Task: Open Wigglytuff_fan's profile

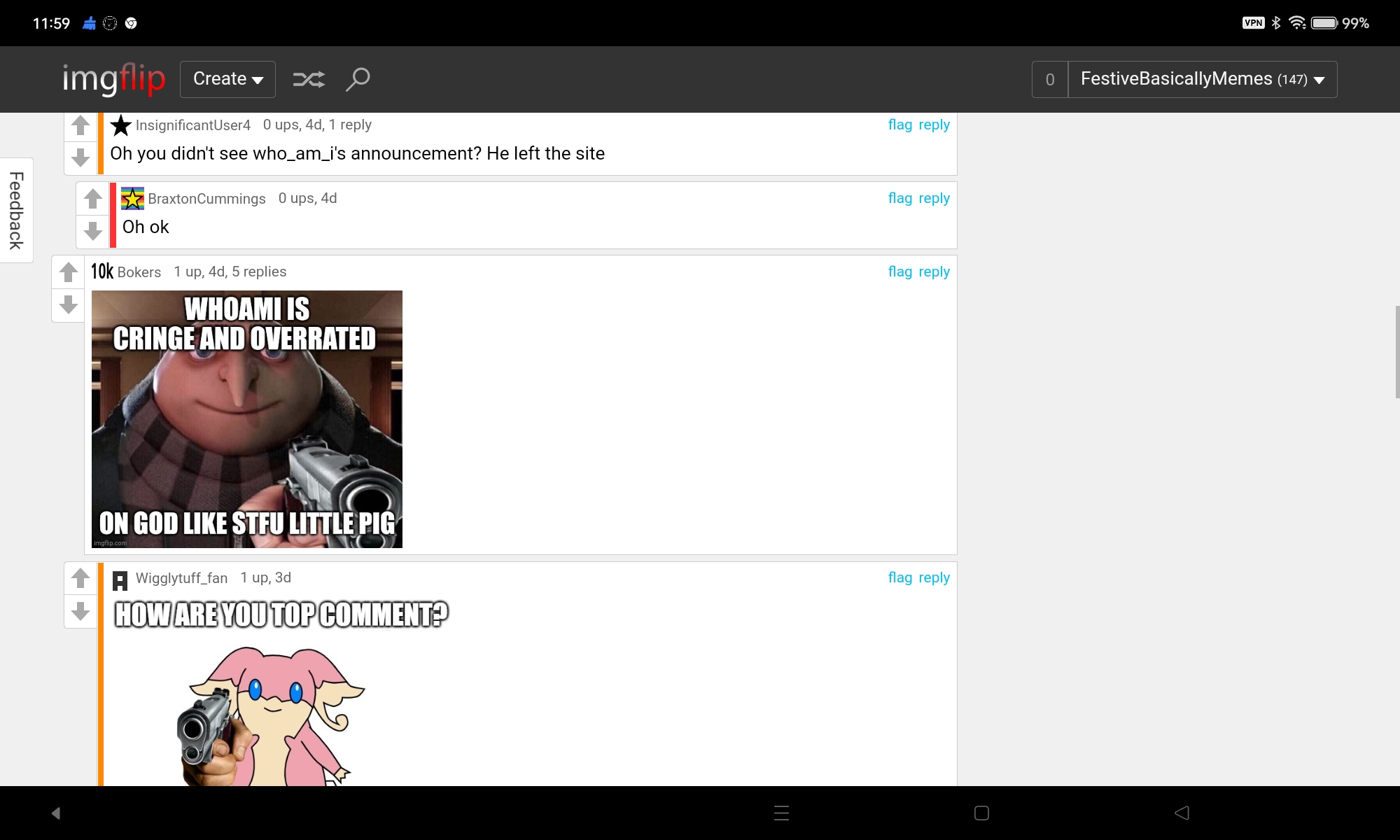Action: point(181,578)
